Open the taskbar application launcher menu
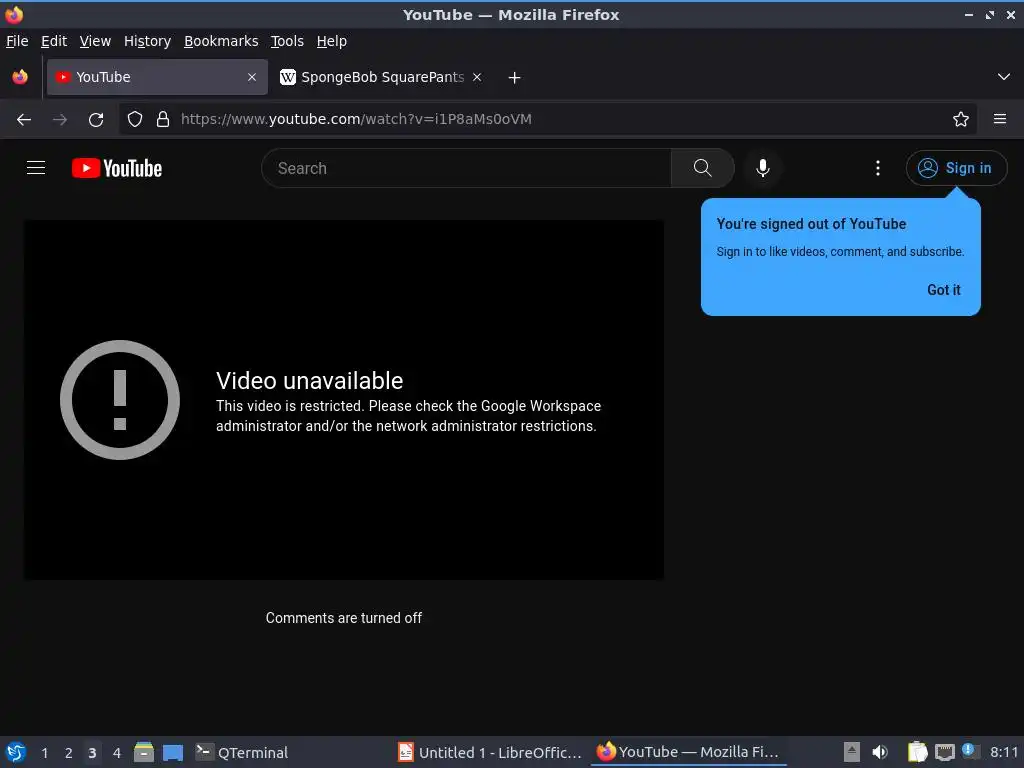Image resolution: width=1024 pixels, height=768 pixels. [16, 752]
